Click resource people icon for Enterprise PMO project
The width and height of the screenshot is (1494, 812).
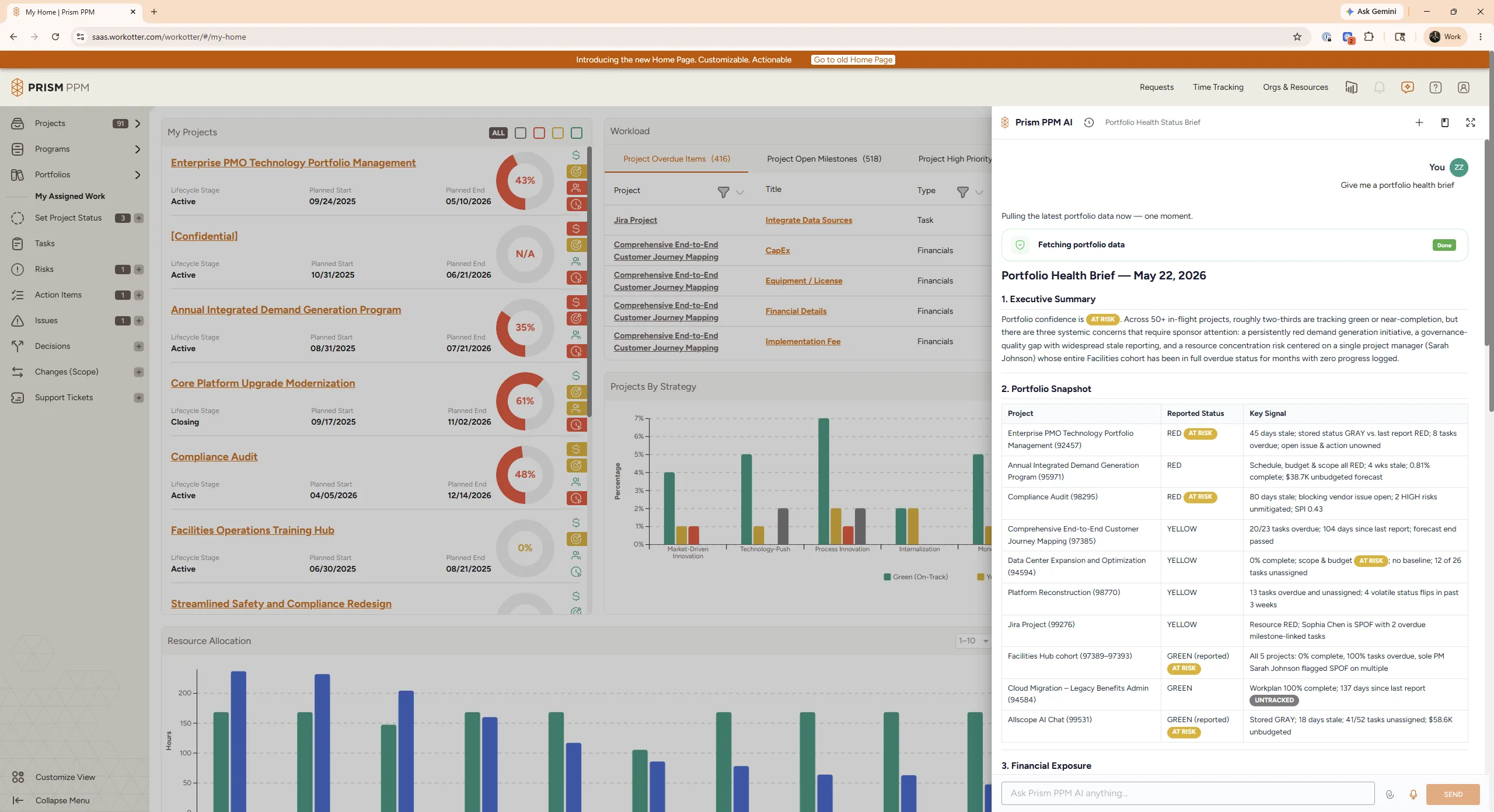(x=576, y=188)
